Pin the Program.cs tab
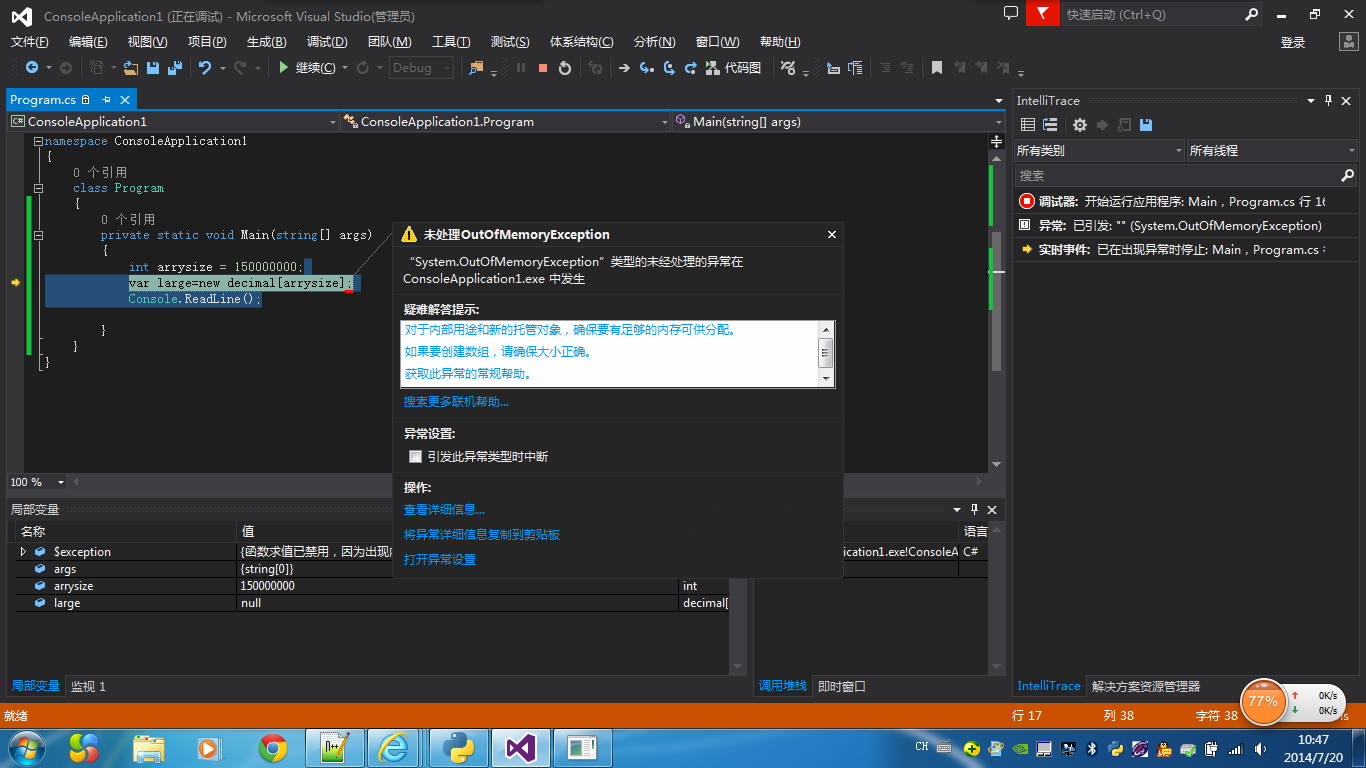This screenshot has height=768, width=1366. [106, 100]
